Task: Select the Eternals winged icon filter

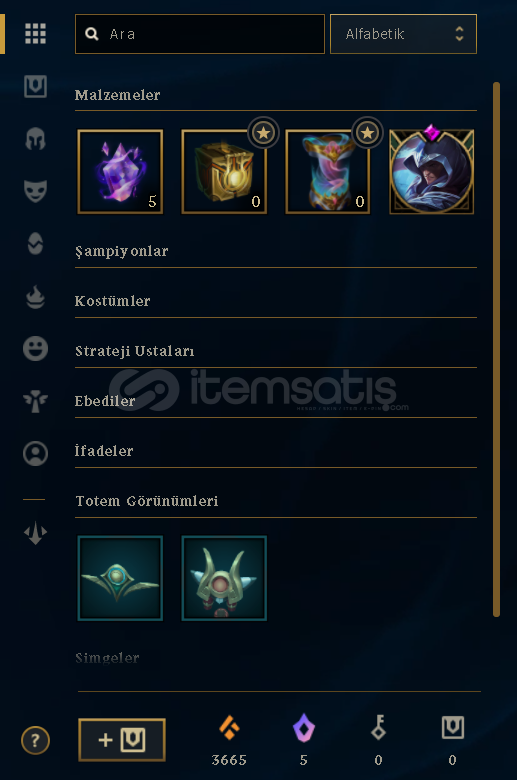Action: 35,401
